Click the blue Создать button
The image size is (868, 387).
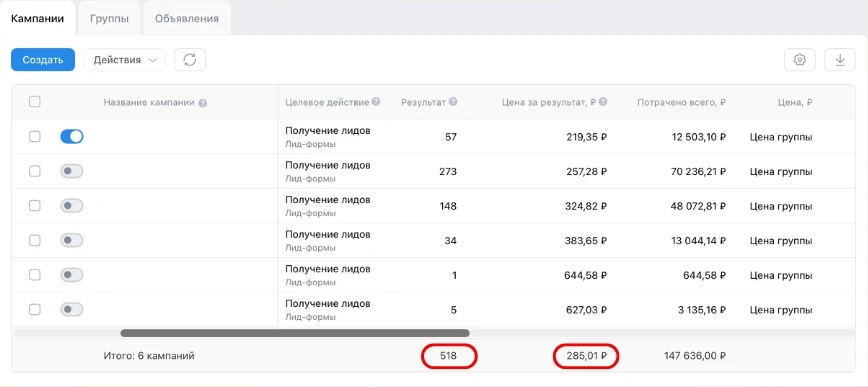click(x=43, y=60)
